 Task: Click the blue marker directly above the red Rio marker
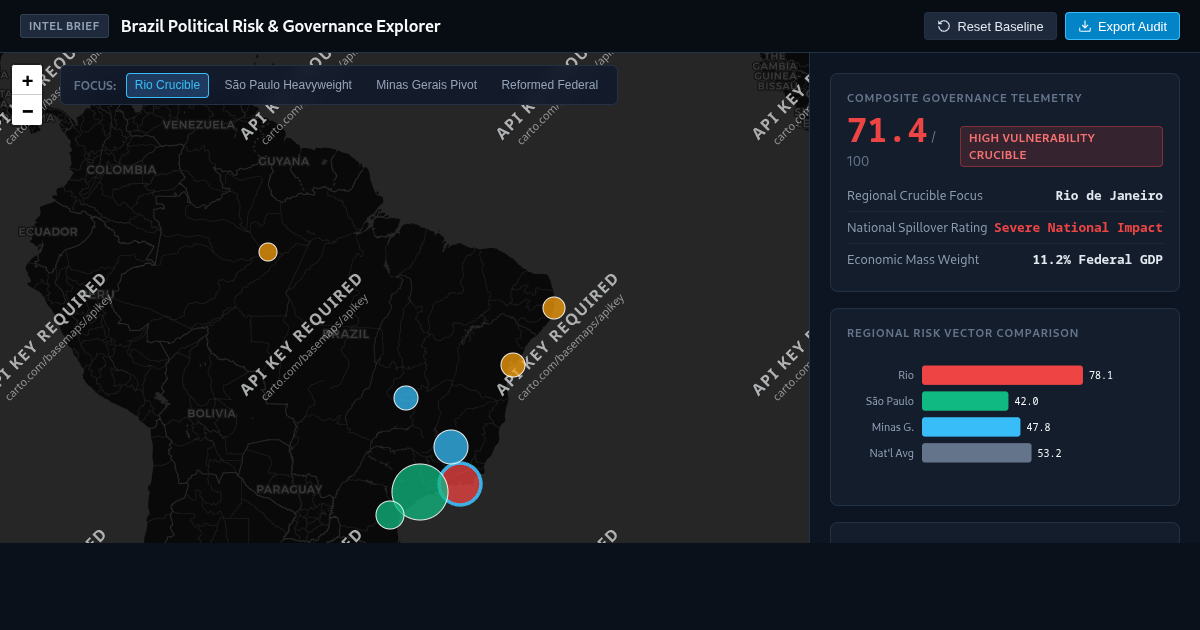pyautogui.click(x=451, y=447)
